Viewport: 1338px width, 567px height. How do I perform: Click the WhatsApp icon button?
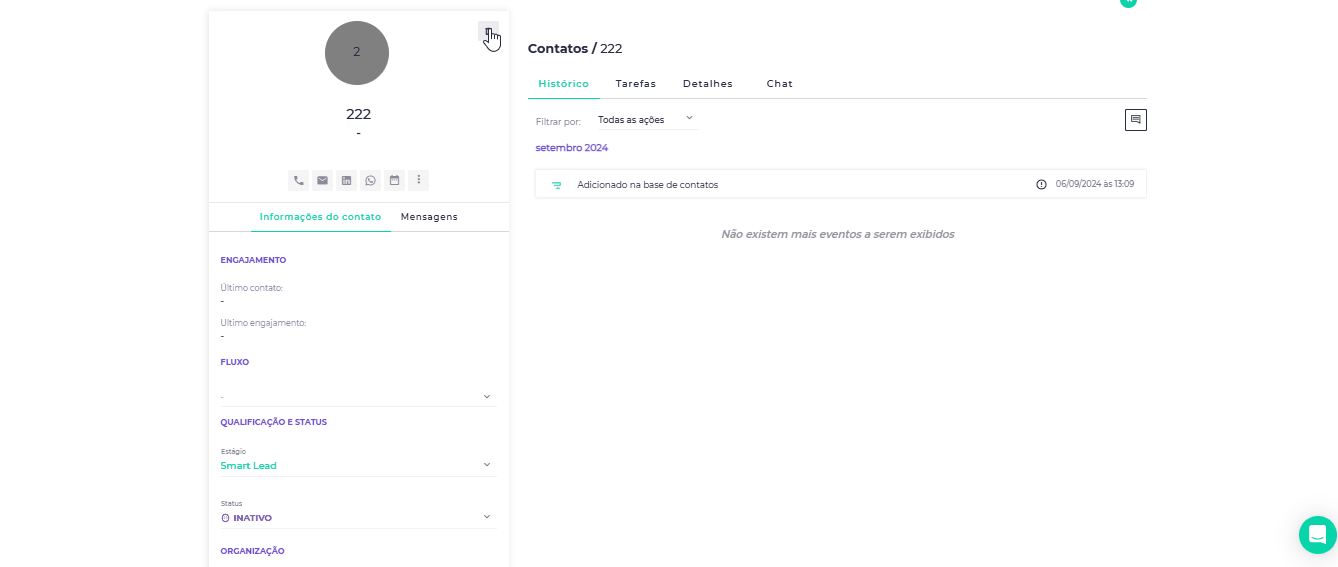click(370, 180)
